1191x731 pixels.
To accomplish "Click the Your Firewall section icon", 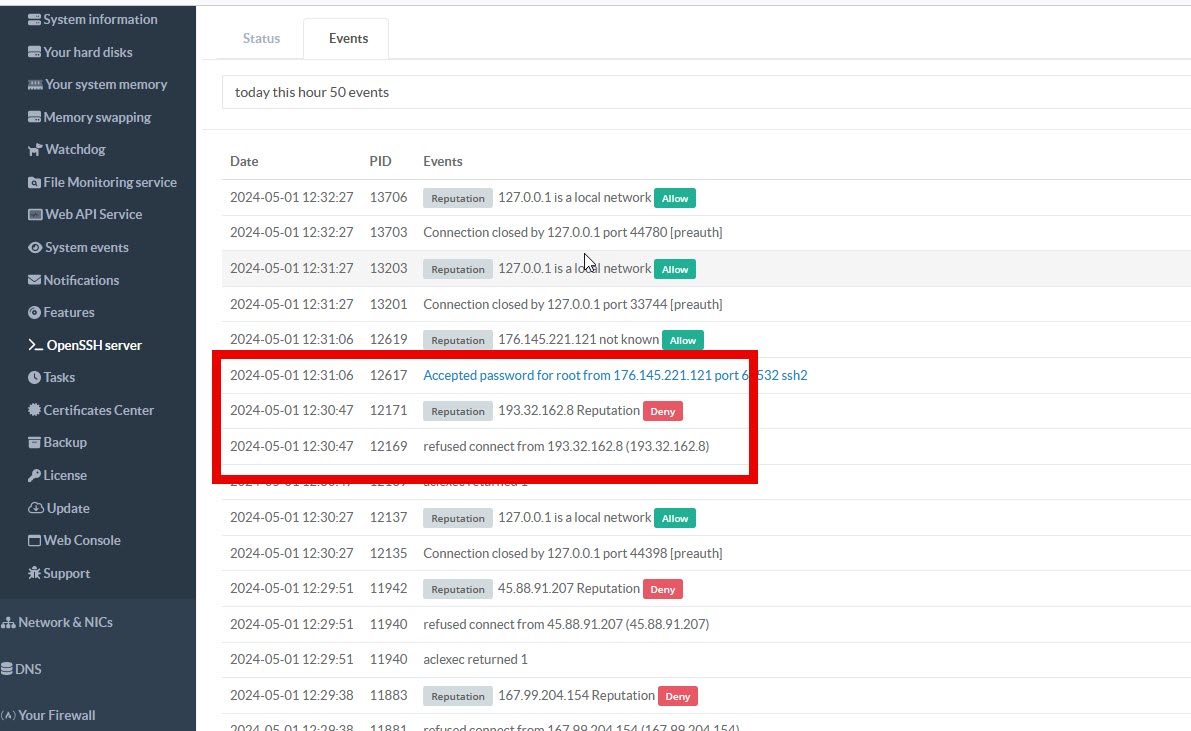I will pos(8,716).
